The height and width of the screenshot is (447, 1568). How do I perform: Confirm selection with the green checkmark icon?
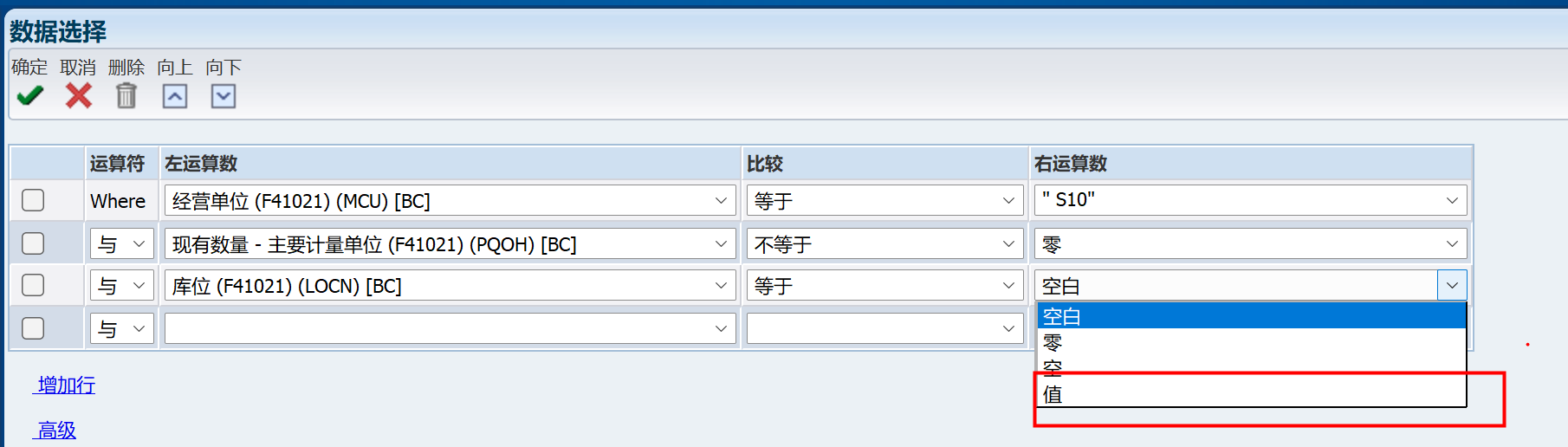click(30, 96)
